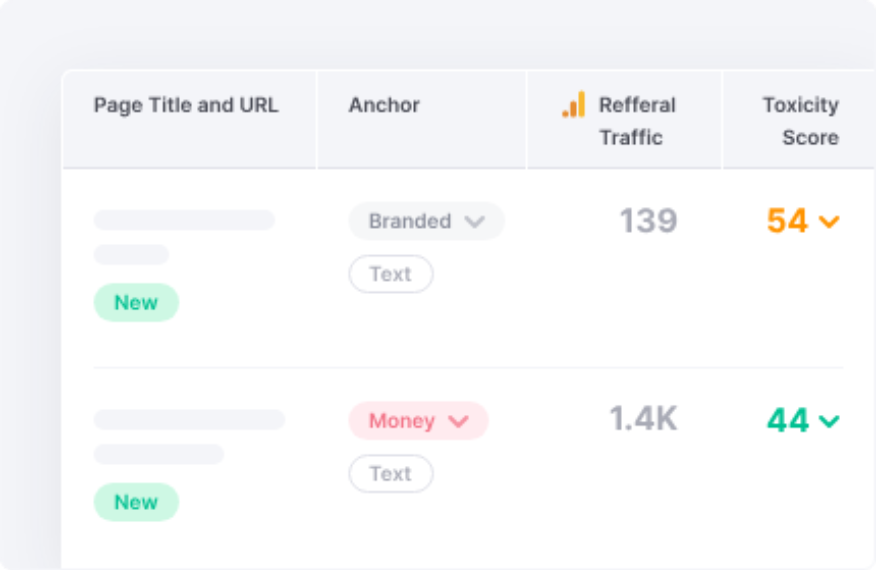Image resolution: width=876 pixels, height=570 pixels.
Task: Click the New badge in first row
Action: [x=136, y=302]
